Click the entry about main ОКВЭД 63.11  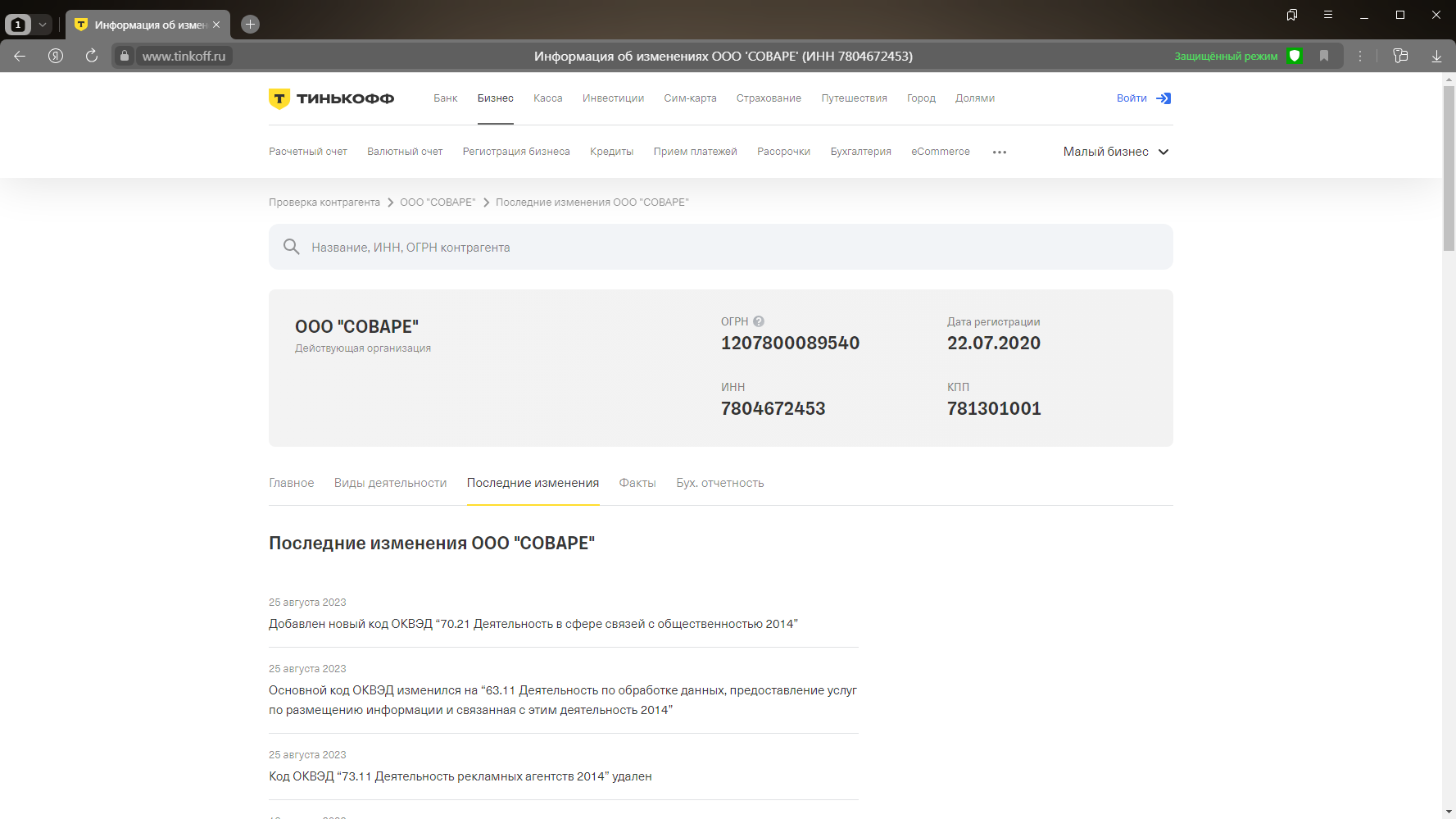563,700
